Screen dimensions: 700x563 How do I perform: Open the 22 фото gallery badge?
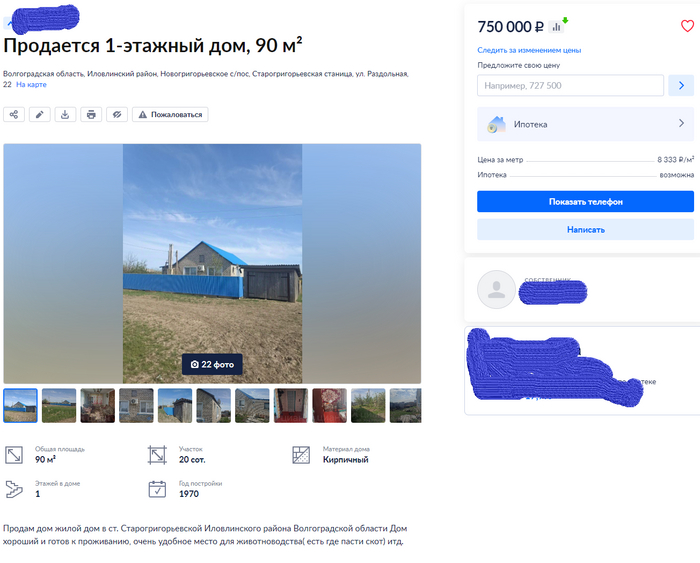click(212, 364)
